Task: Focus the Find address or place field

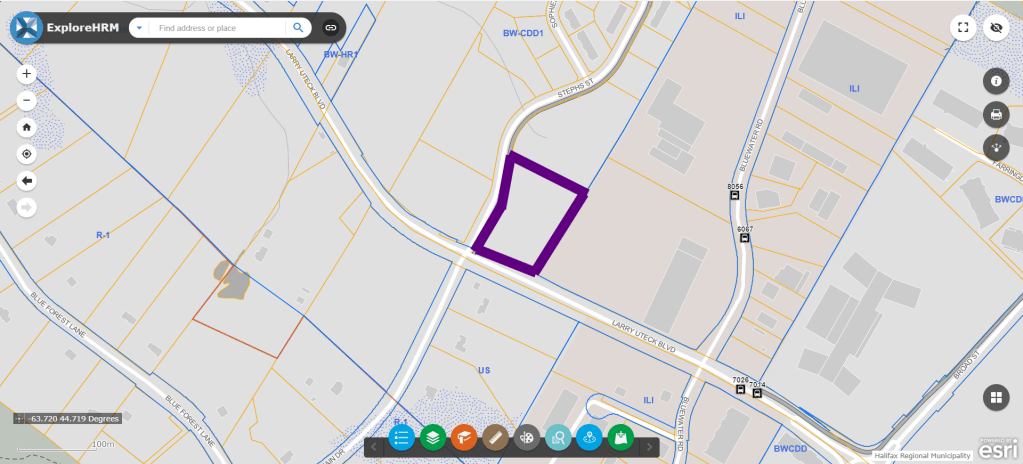Action: (217, 28)
